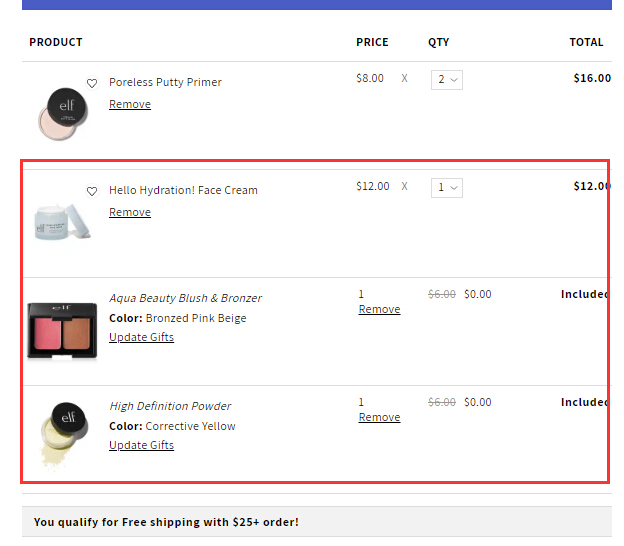Image resolution: width=624 pixels, height=546 pixels.
Task: Click heart icon beside Poreless Putty Primer
Action: click(x=92, y=83)
